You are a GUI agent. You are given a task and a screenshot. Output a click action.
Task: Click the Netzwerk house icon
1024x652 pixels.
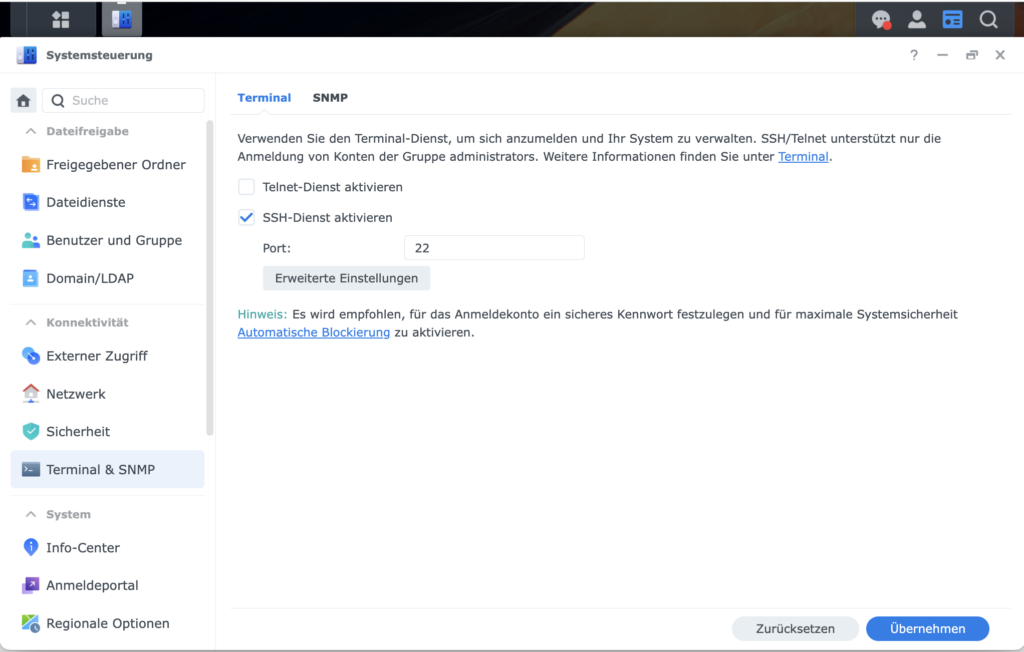[31, 394]
